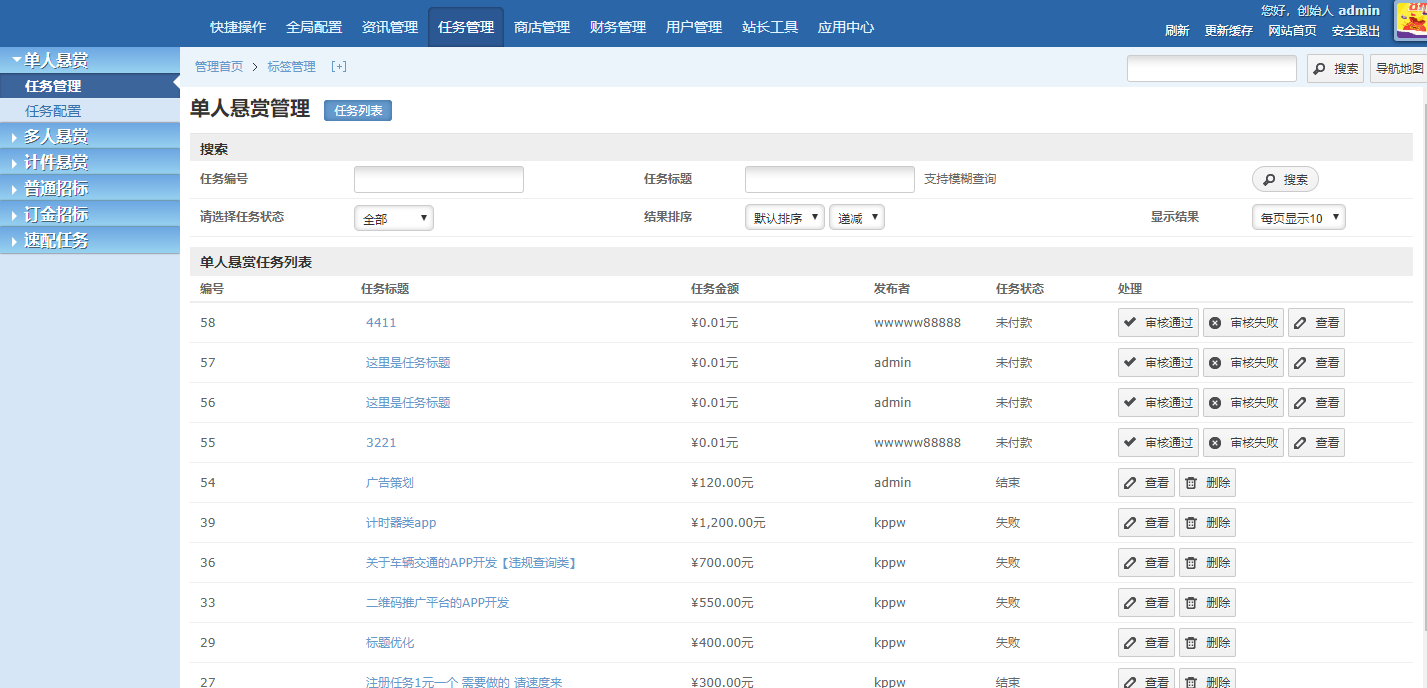Go to 管理首页 via the breadcrumb link
1427x688 pixels.
pos(216,66)
